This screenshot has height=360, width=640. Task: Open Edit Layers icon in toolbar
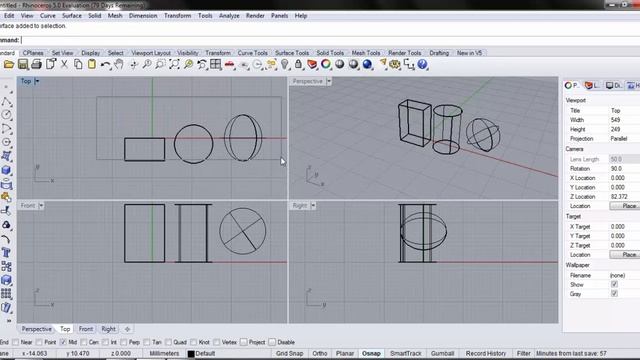tap(312, 64)
